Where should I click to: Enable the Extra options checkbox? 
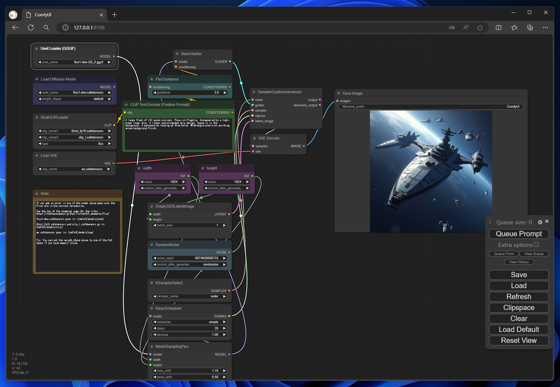coord(536,245)
